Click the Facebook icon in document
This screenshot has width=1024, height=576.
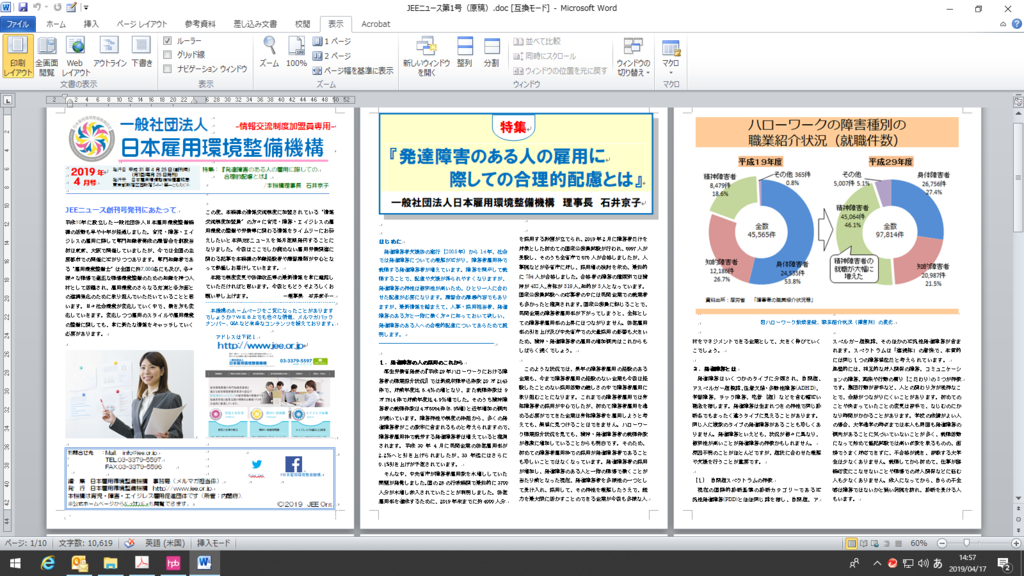(x=293, y=464)
